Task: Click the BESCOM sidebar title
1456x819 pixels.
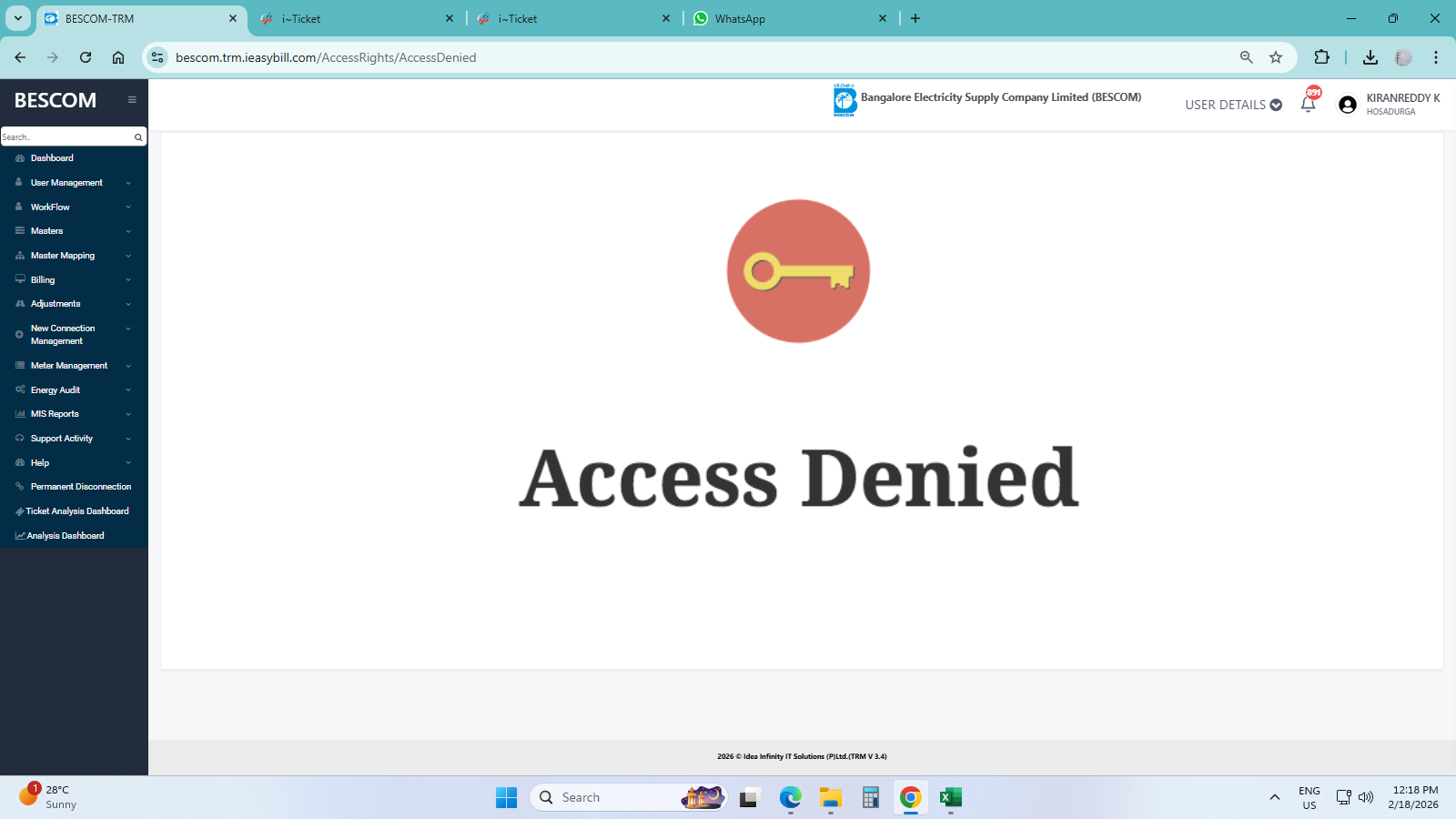Action: coord(56,100)
